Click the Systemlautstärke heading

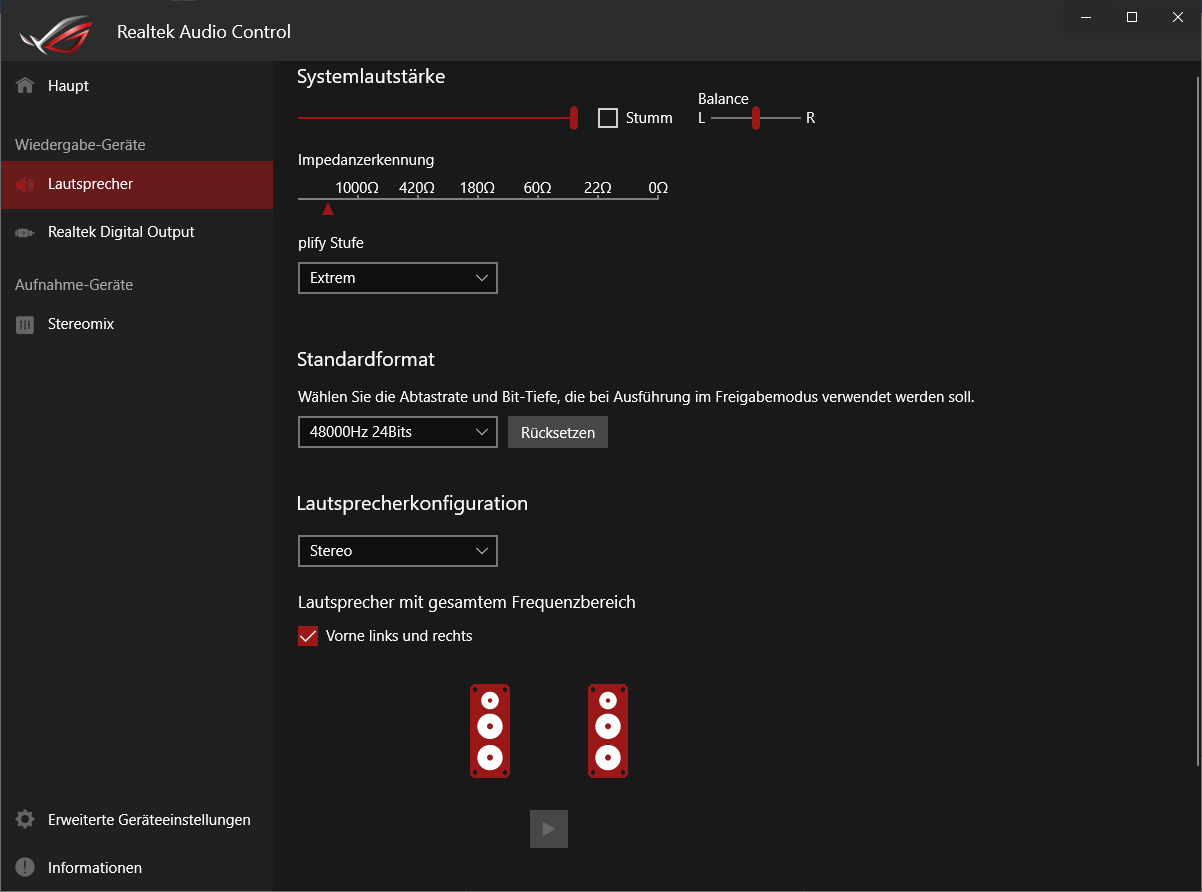click(371, 77)
